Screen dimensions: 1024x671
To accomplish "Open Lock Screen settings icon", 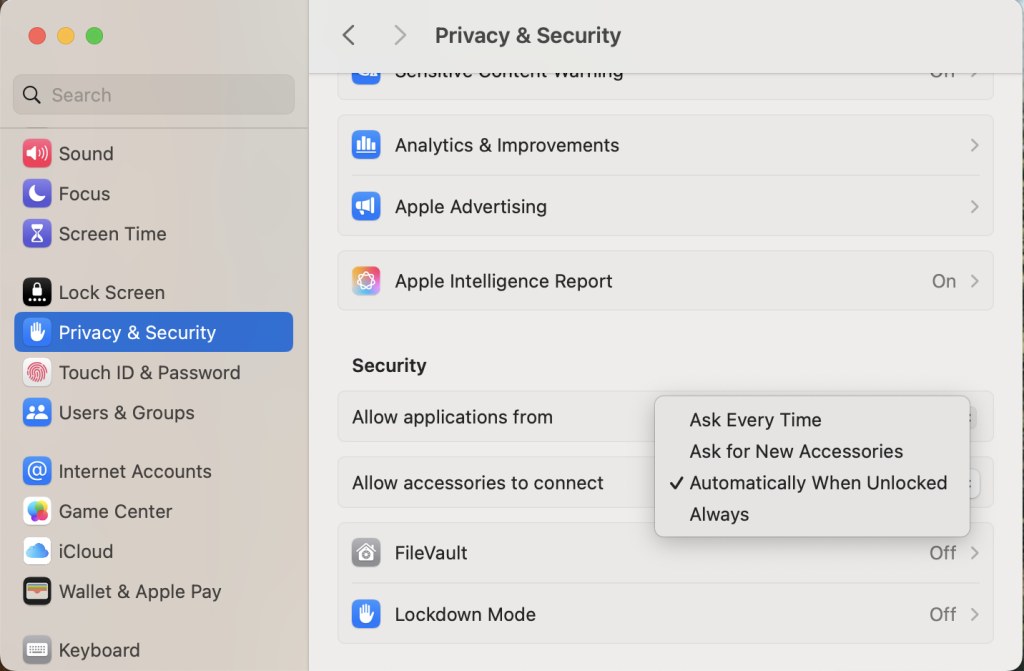I will pos(37,292).
